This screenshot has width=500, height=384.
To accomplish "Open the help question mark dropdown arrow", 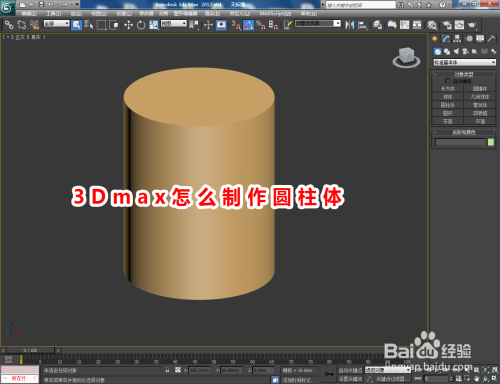I will click(x=450, y=5).
